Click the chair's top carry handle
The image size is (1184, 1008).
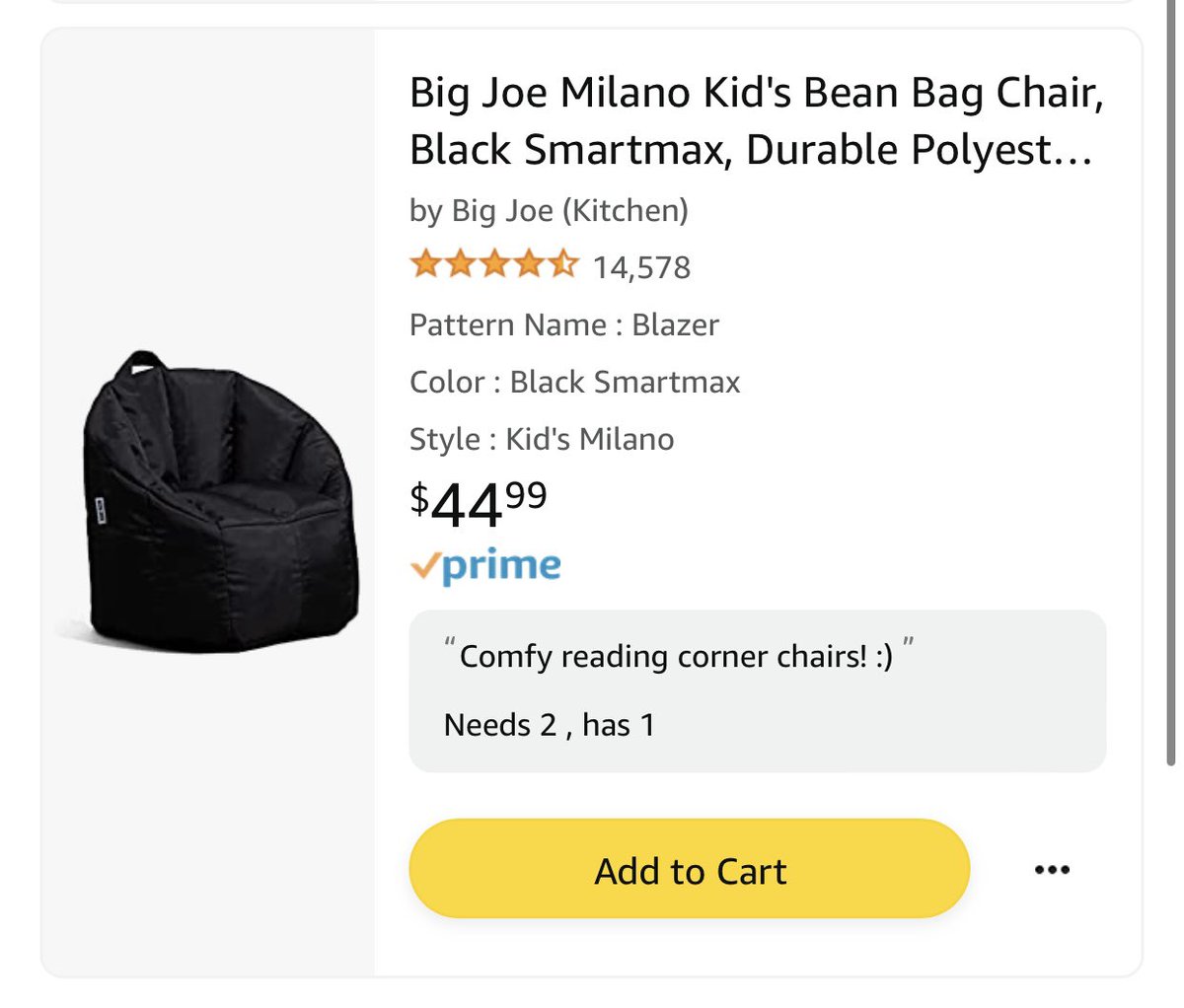[x=143, y=363]
